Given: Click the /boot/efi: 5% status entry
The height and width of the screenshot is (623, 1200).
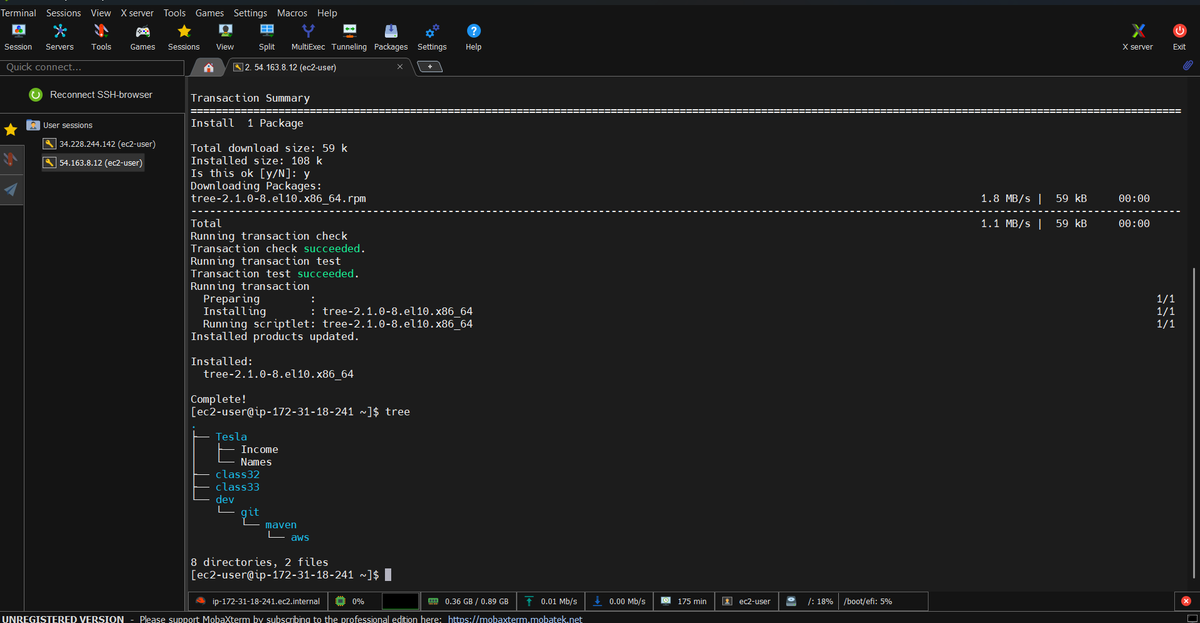Looking at the screenshot, I should click(x=868, y=601).
